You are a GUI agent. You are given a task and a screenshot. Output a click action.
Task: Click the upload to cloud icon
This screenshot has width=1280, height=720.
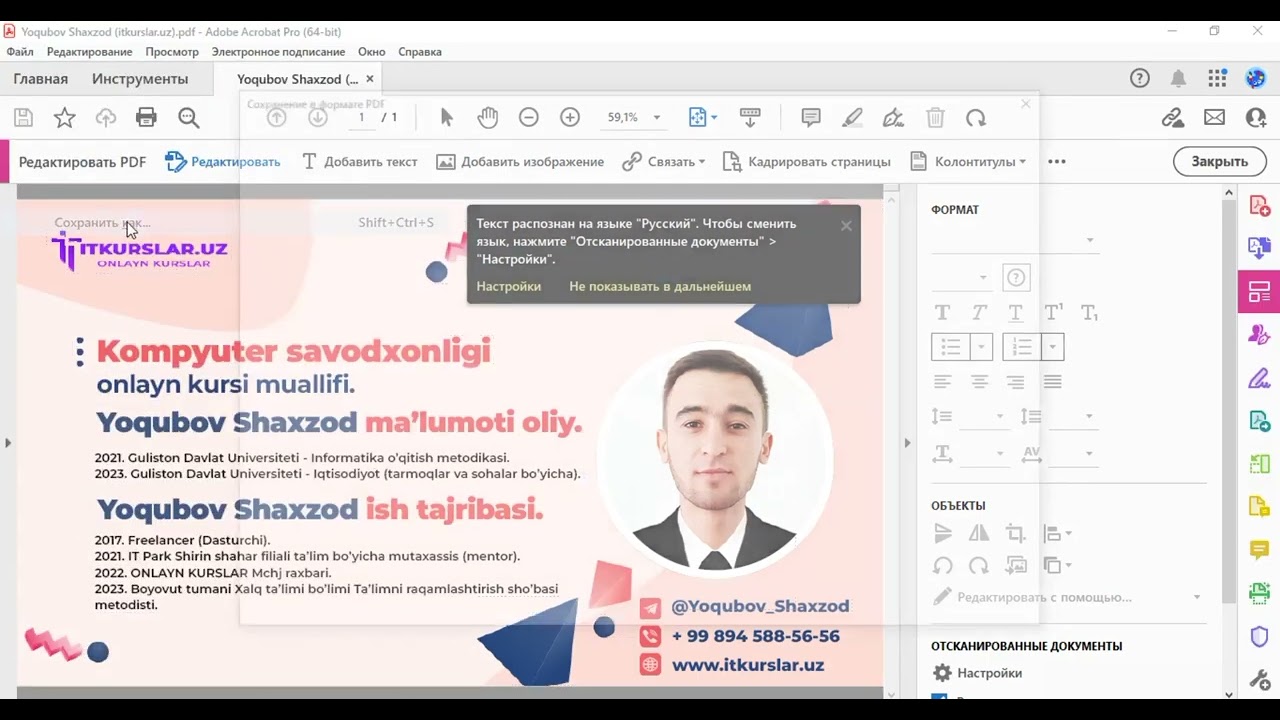pos(106,118)
